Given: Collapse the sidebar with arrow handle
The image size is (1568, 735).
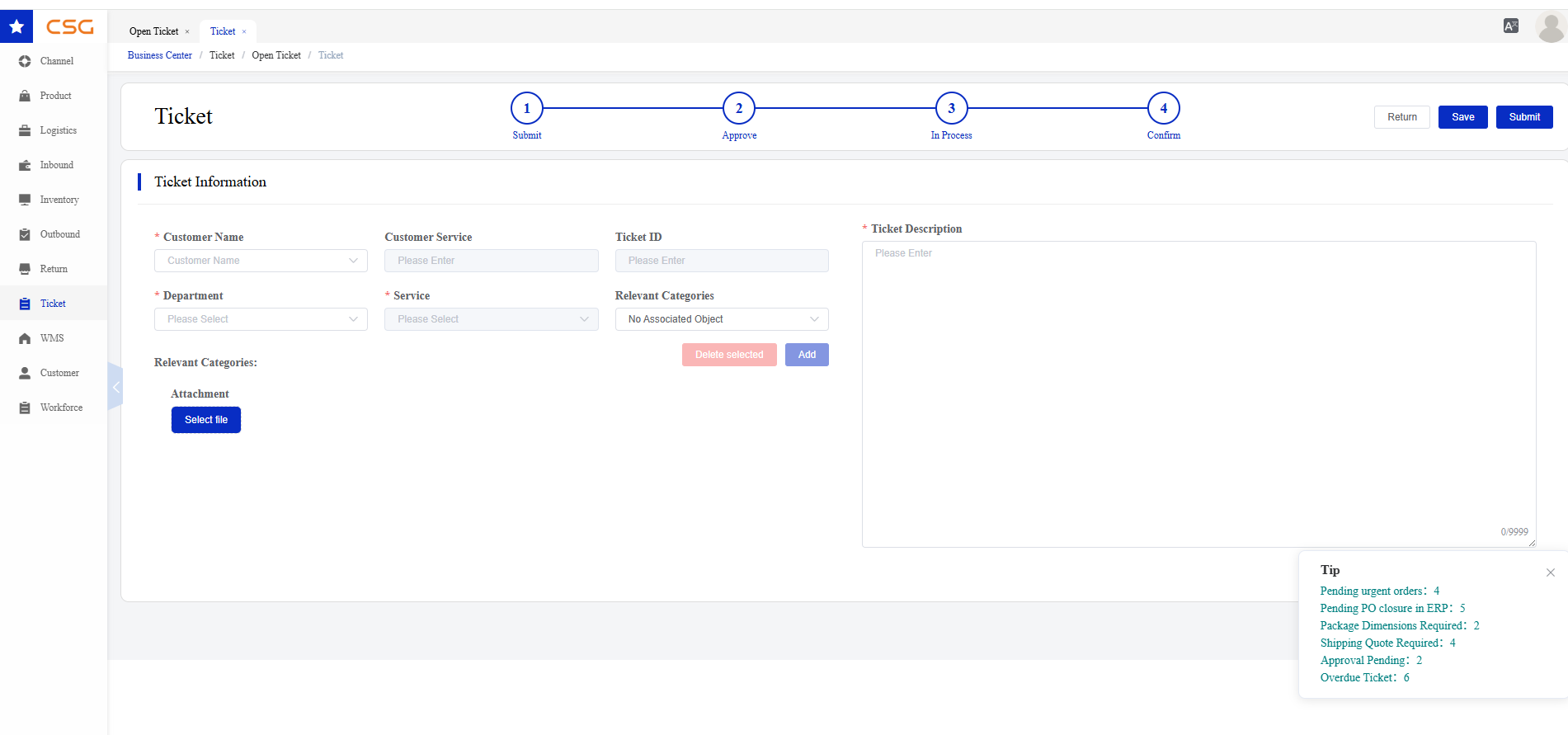Looking at the screenshot, I should [x=115, y=386].
